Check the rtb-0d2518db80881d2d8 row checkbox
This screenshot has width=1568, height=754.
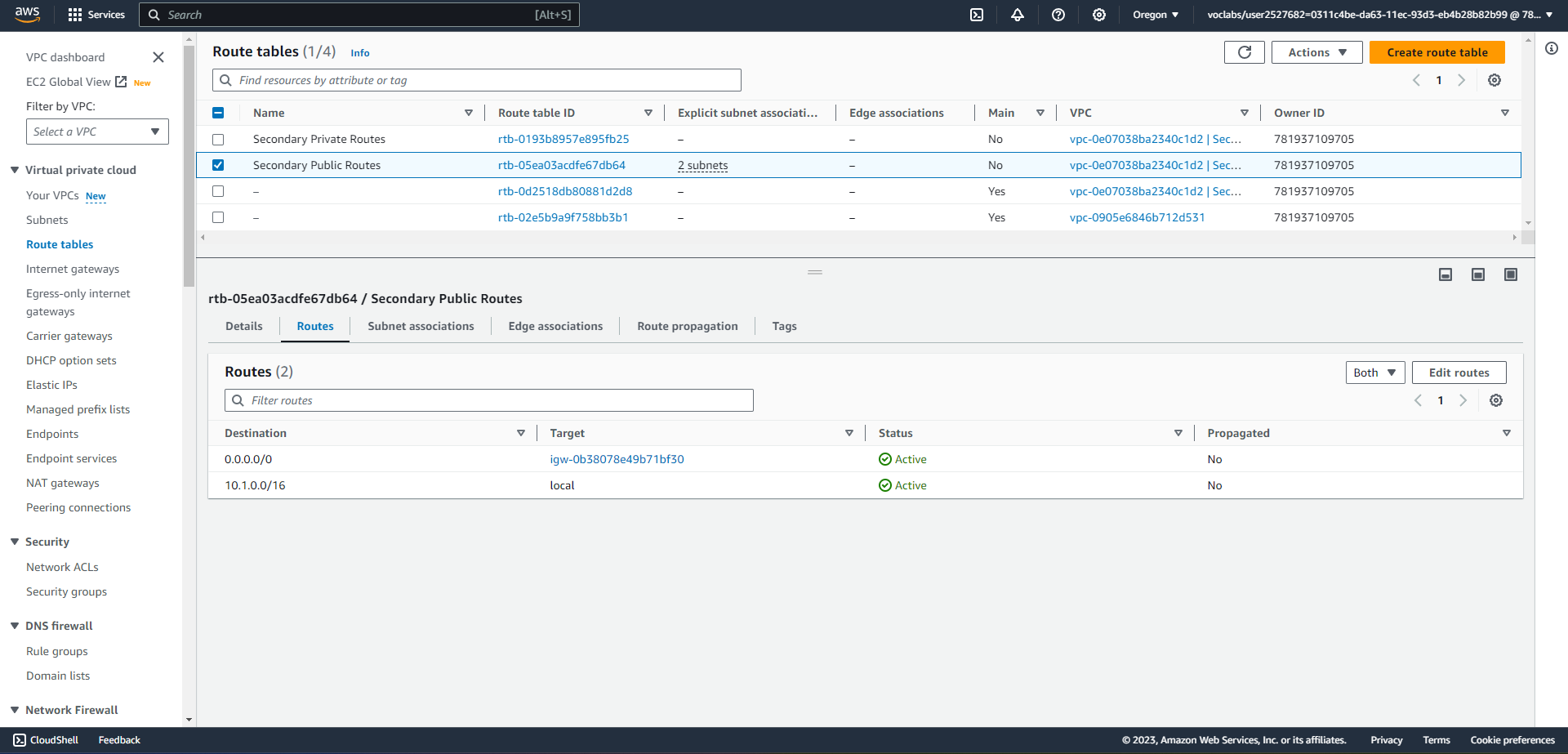218,191
